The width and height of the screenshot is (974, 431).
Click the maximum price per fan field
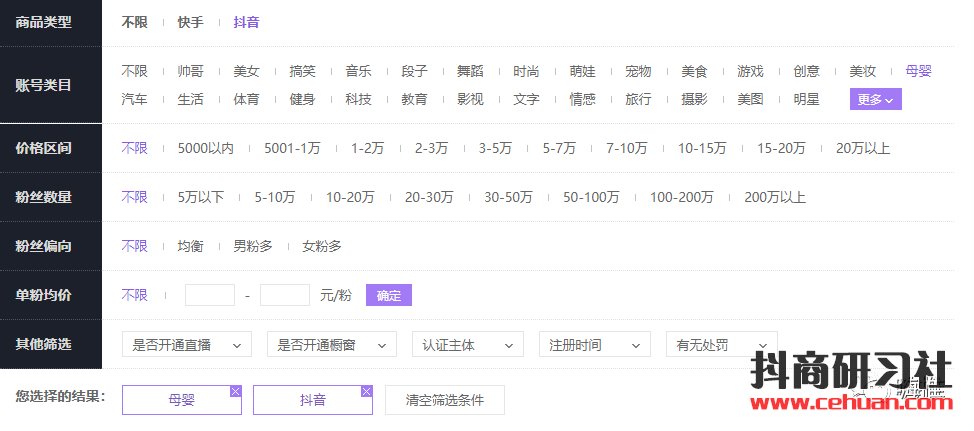coord(285,295)
